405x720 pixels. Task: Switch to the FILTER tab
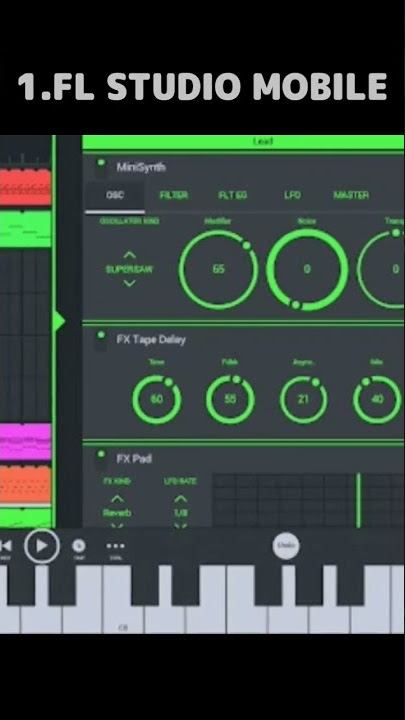tap(174, 196)
